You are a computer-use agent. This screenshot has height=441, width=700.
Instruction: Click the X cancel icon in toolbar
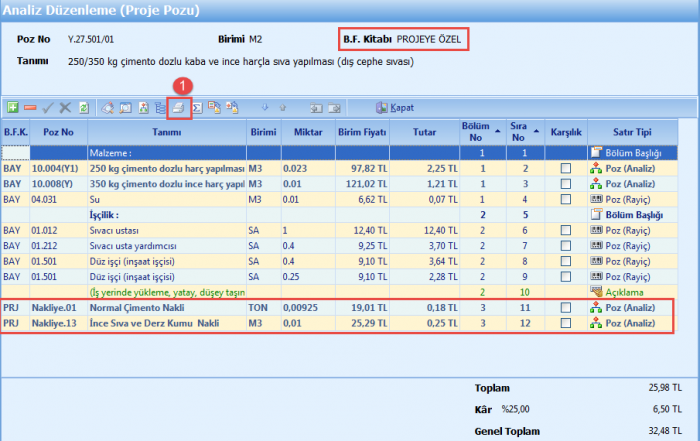tap(65, 107)
